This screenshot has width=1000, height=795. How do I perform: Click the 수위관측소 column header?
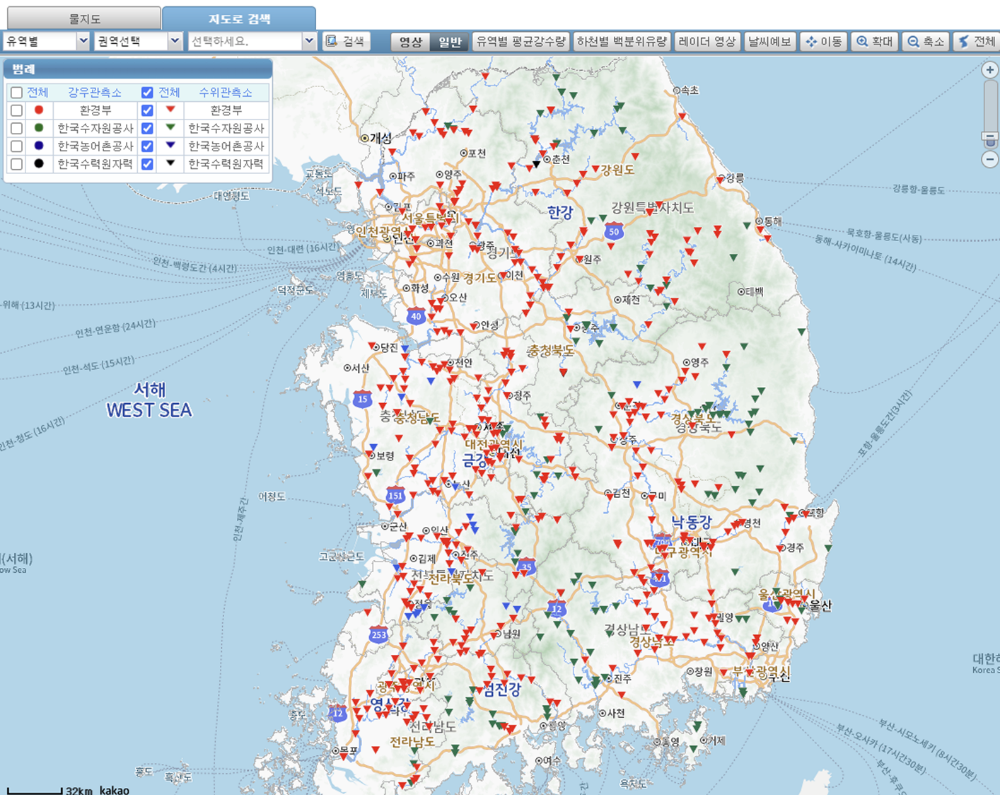click(225, 92)
